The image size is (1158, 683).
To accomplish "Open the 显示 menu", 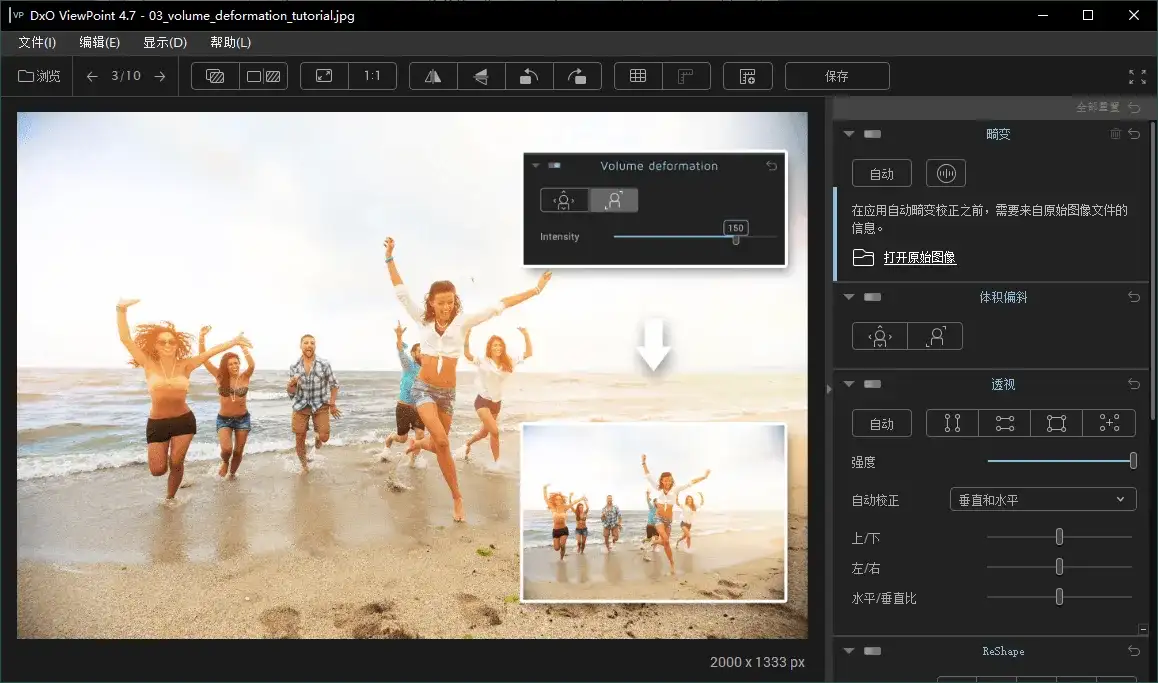I will click(163, 42).
